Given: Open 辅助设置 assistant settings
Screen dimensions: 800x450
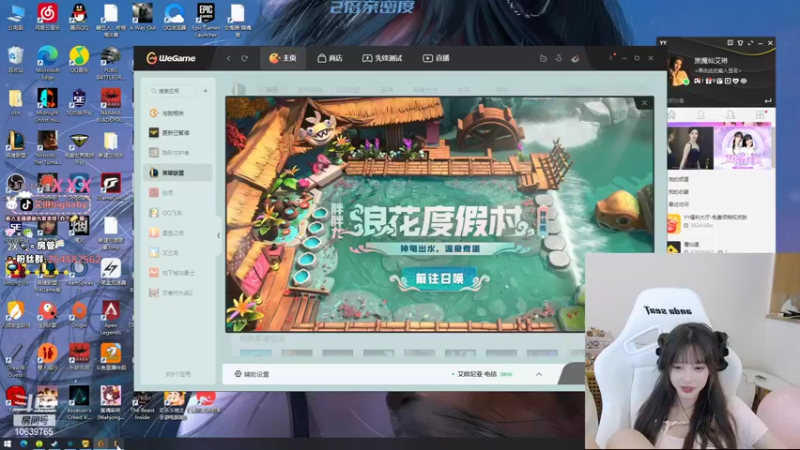Looking at the screenshot, I should coord(252,374).
